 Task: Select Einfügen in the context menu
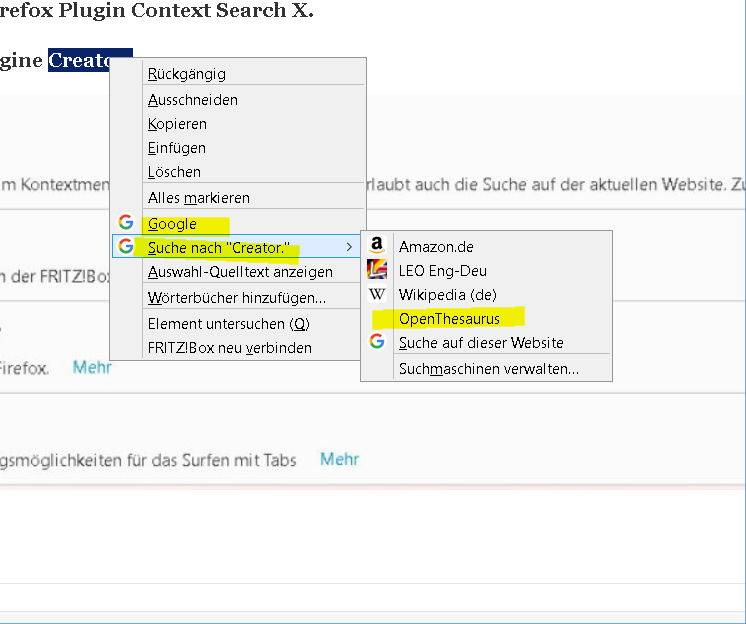click(238, 148)
